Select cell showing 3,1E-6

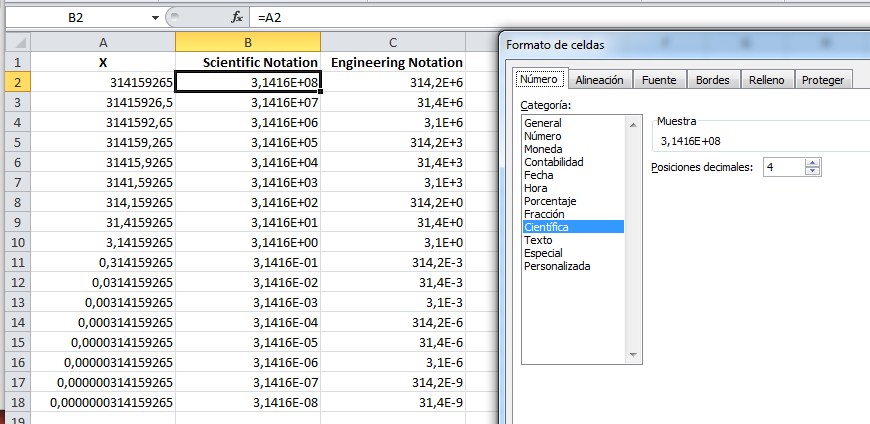tap(393, 362)
